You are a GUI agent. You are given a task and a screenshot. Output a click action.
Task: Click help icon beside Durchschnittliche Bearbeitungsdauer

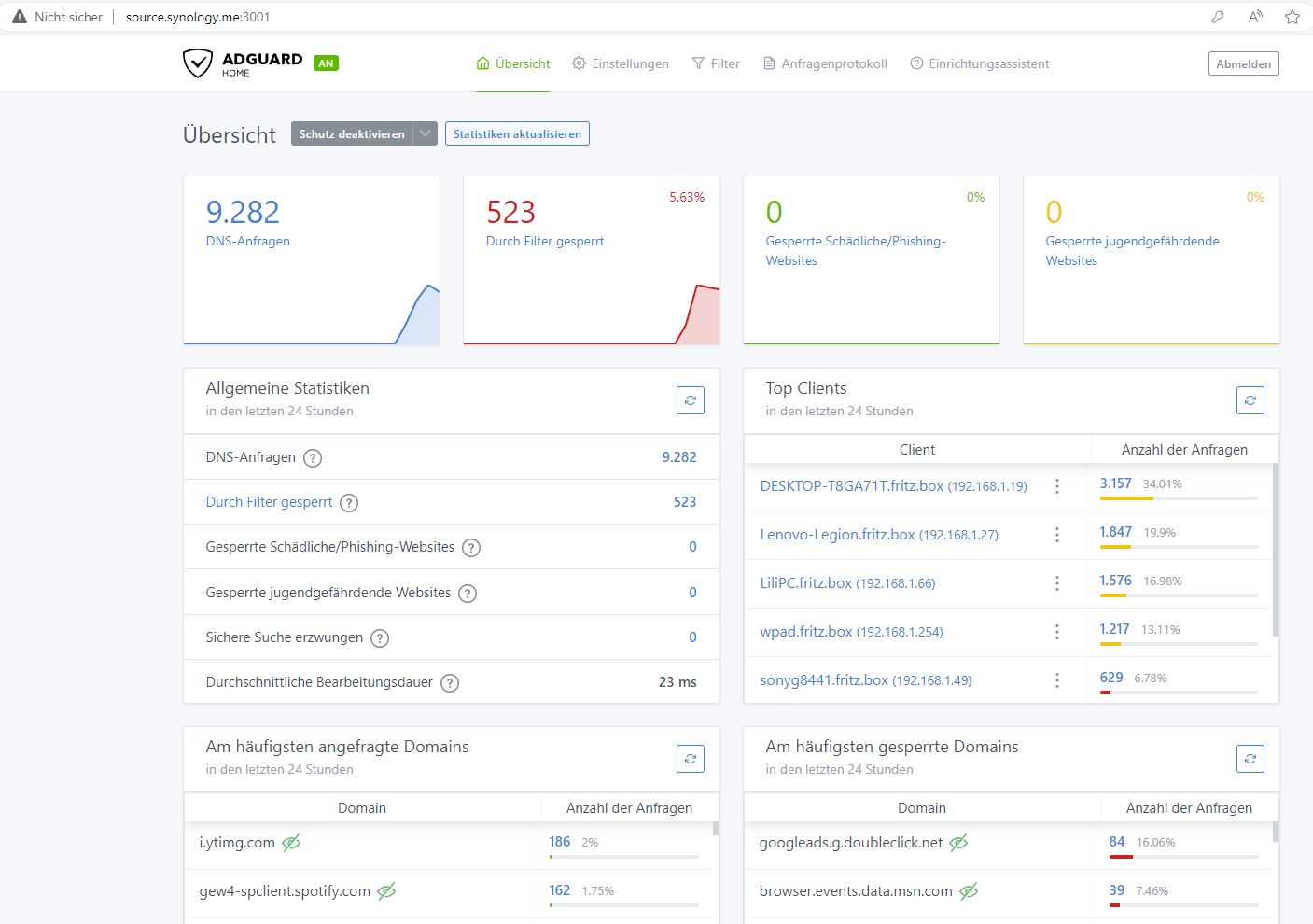(x=450, y=683)
